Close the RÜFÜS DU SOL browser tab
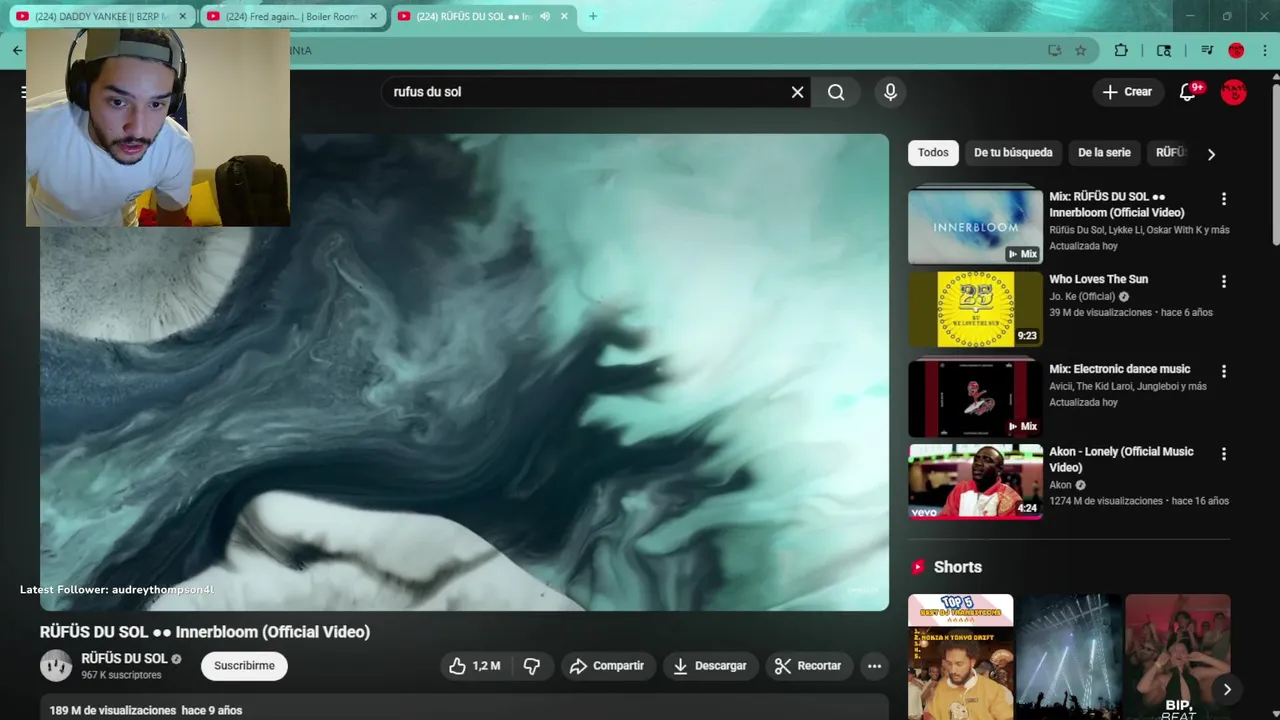This screenshot has width=1280, height=720. point(564,16)
